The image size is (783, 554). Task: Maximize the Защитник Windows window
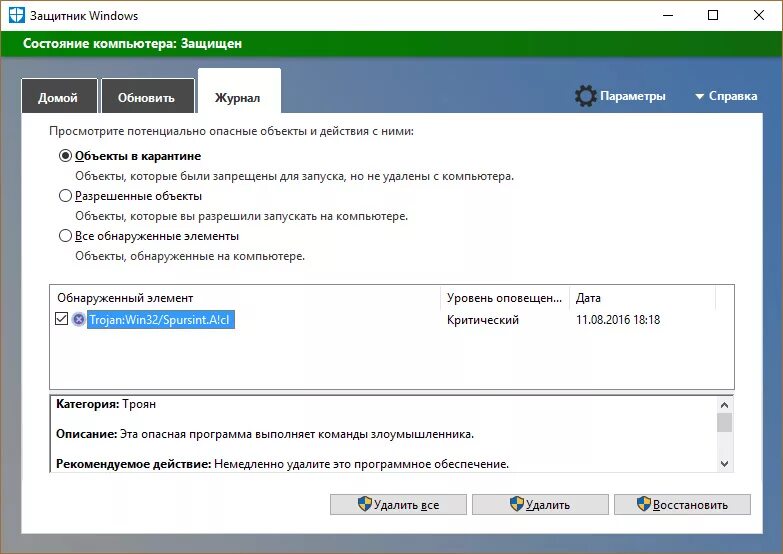(x=713, y=15)
